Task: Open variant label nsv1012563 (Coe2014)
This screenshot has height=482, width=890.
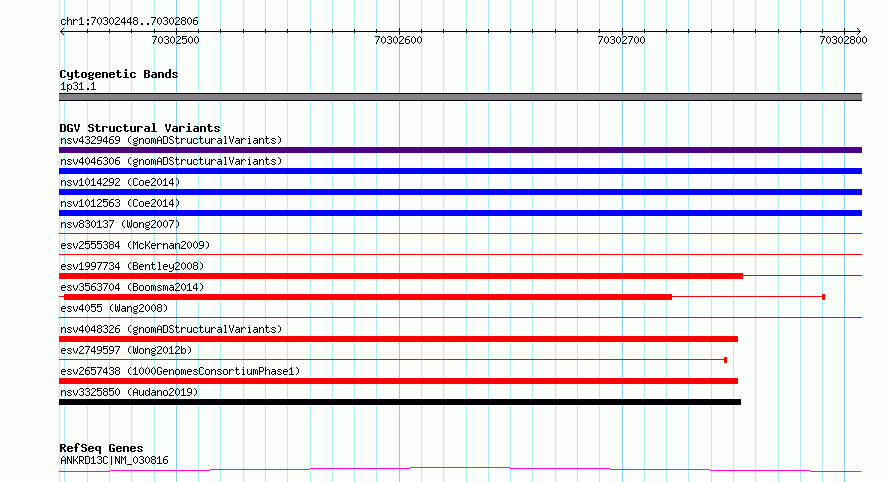Action: click(120, 203)
